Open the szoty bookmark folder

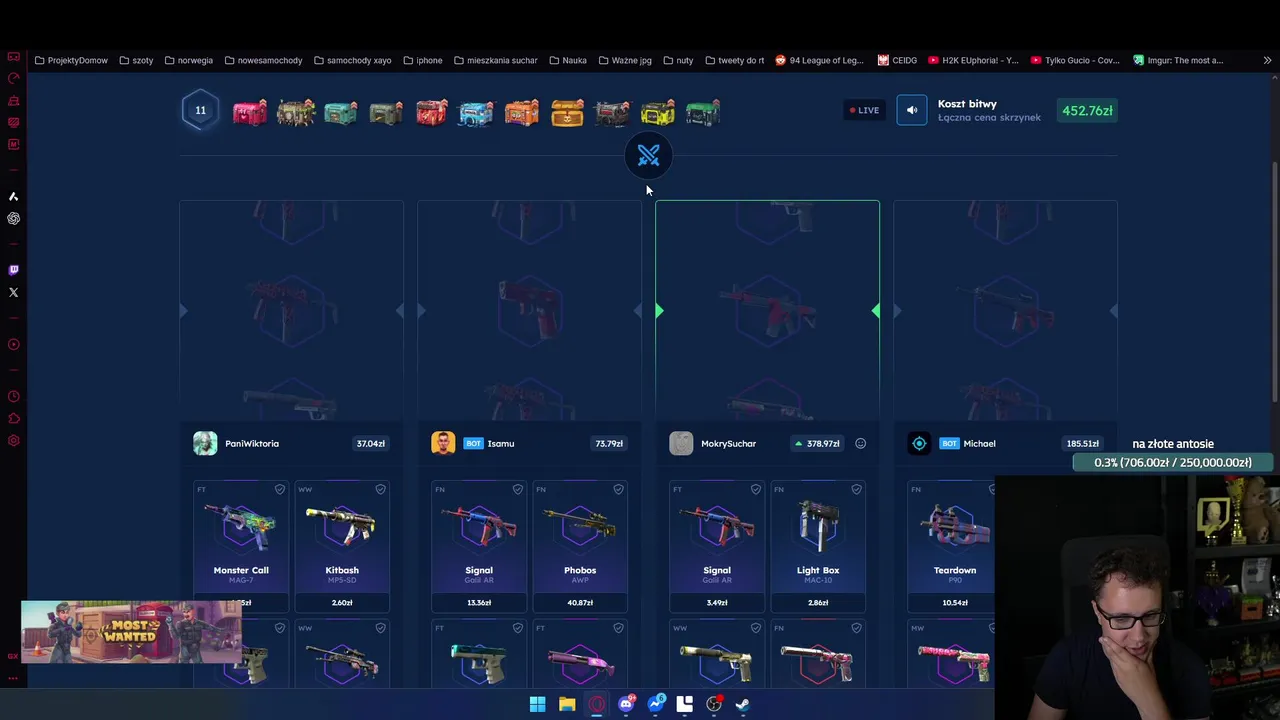point(136,60)
